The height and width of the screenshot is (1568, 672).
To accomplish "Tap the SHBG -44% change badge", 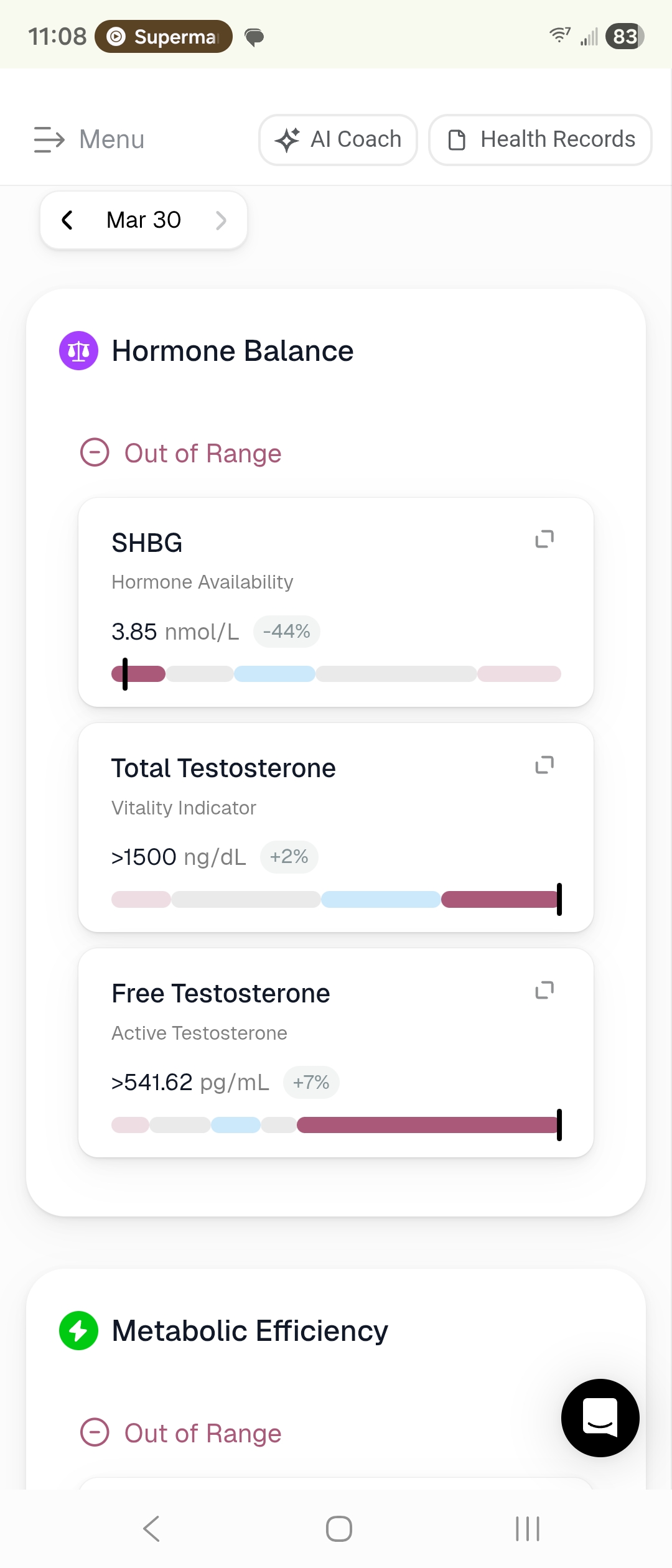I will (x=286, y=632).
